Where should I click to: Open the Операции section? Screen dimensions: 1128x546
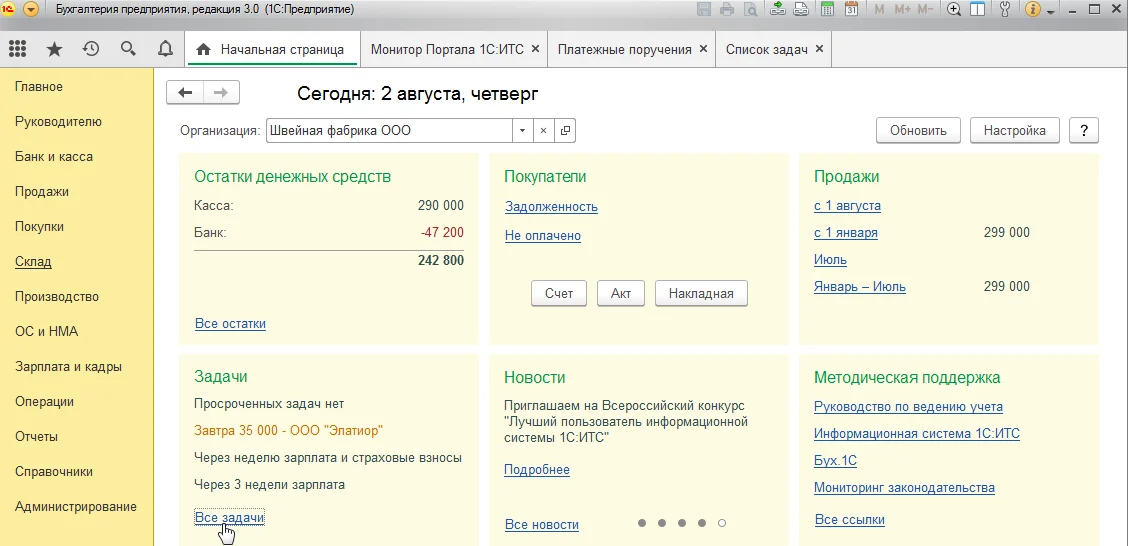(x=45, y=401)
